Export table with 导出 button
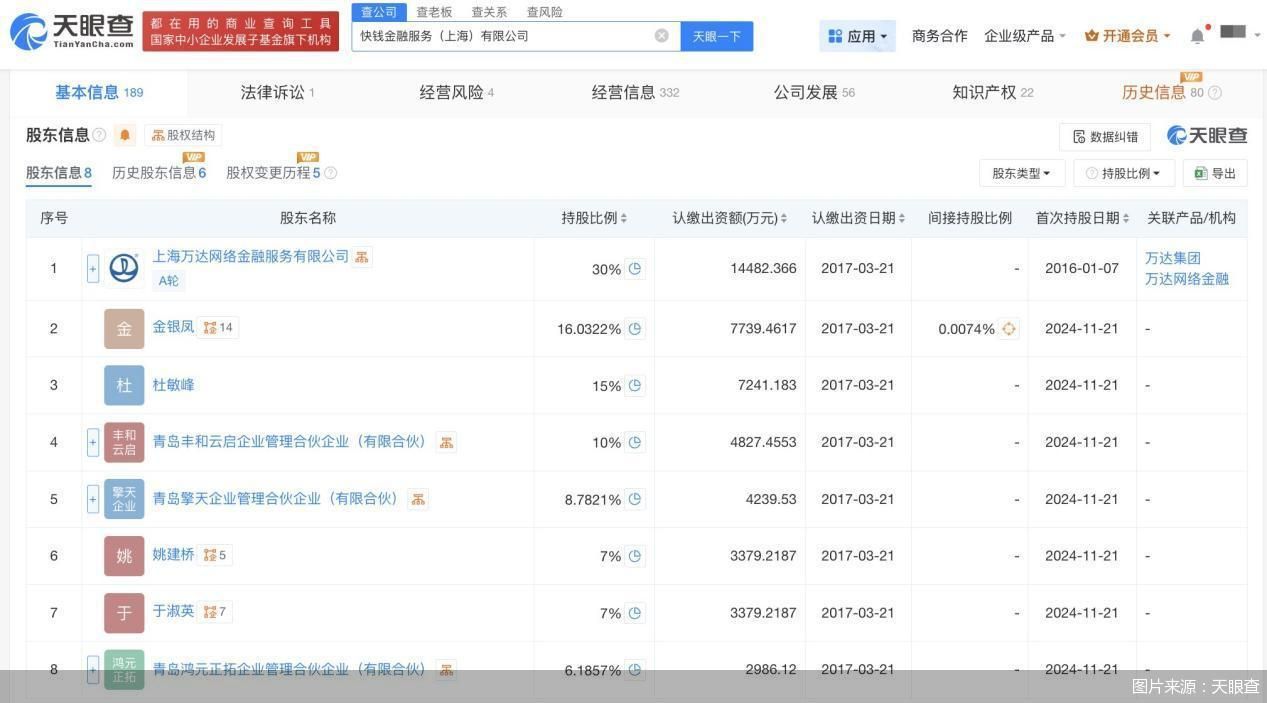Screen dimensions: 1267x703 [1215, 173]
